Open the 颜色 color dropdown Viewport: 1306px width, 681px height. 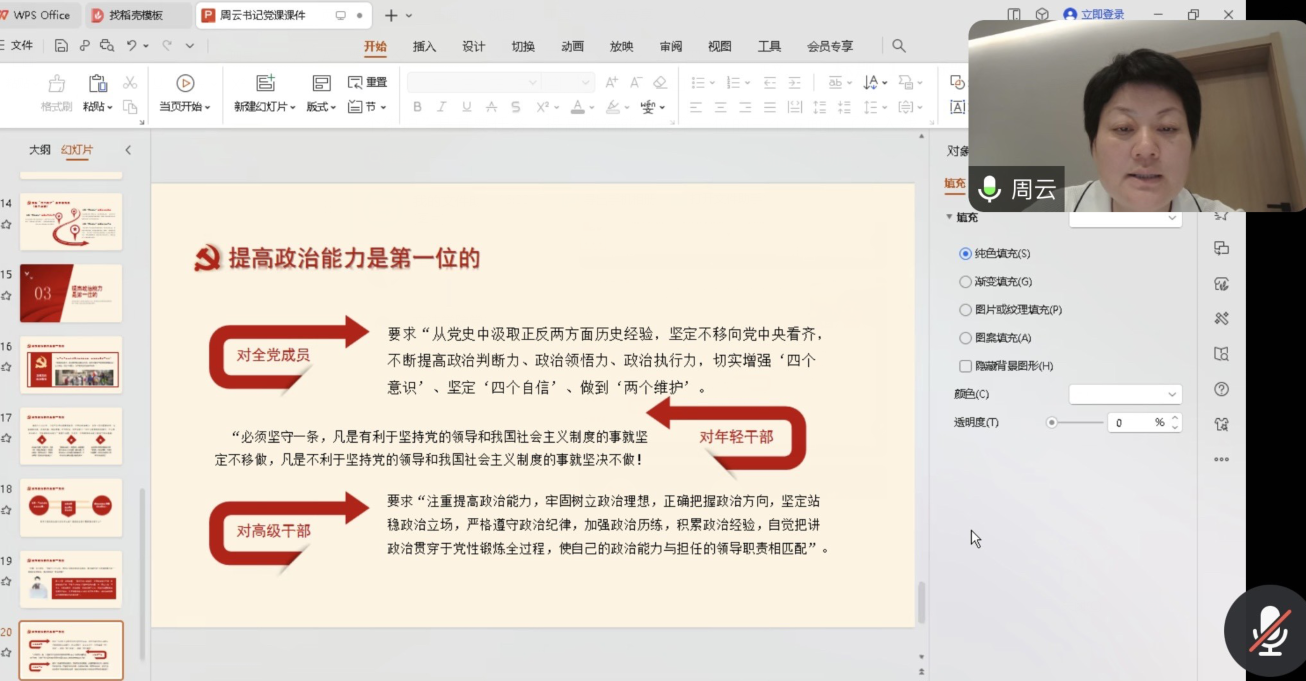(1125, 393)
